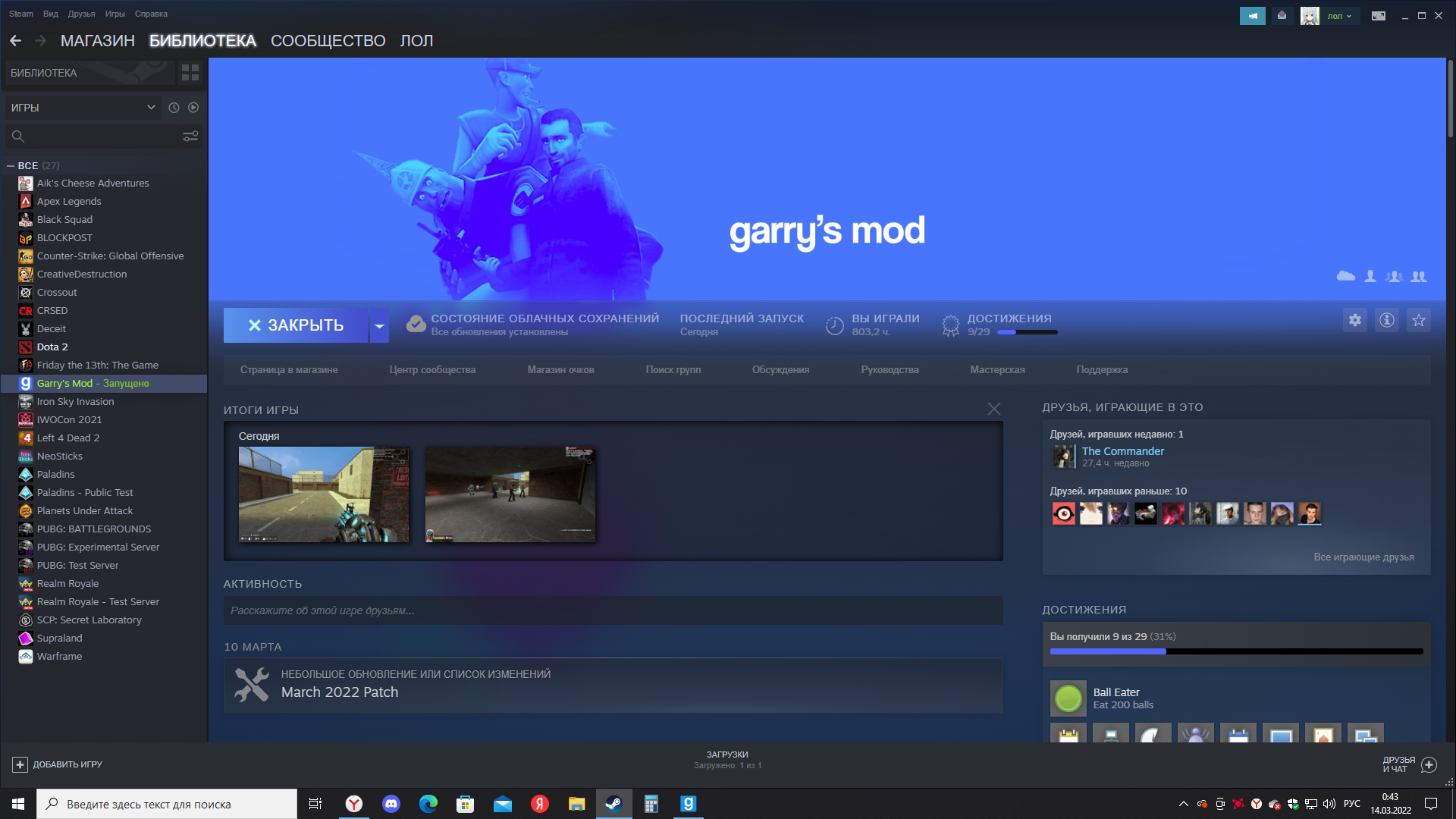1456x819 pixels.
Task: Open Страница в магазине link
Action: click(289, 370)
